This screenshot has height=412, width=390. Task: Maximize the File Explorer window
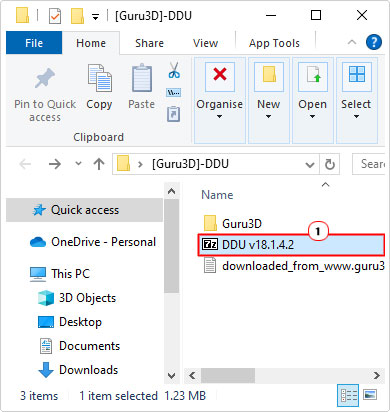(316, 15)
